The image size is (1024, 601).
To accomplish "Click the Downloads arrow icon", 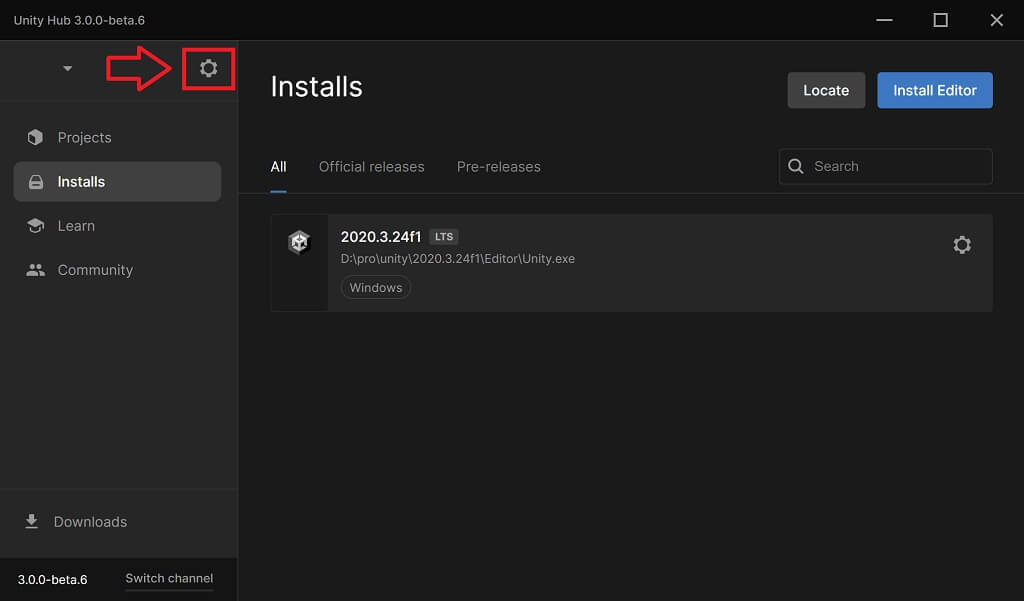I will pyautogui.click(x=31, y=521).
